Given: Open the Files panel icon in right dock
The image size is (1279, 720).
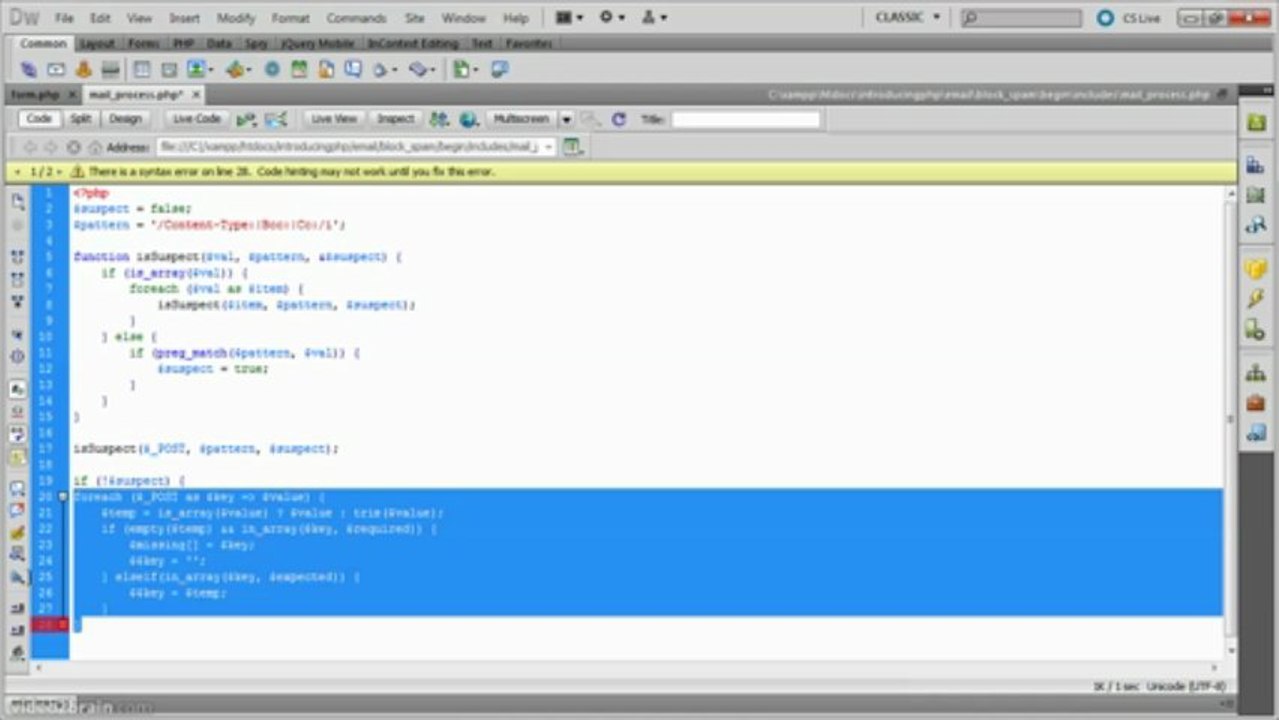Looking at the screenshot, I should (1256, 373).
